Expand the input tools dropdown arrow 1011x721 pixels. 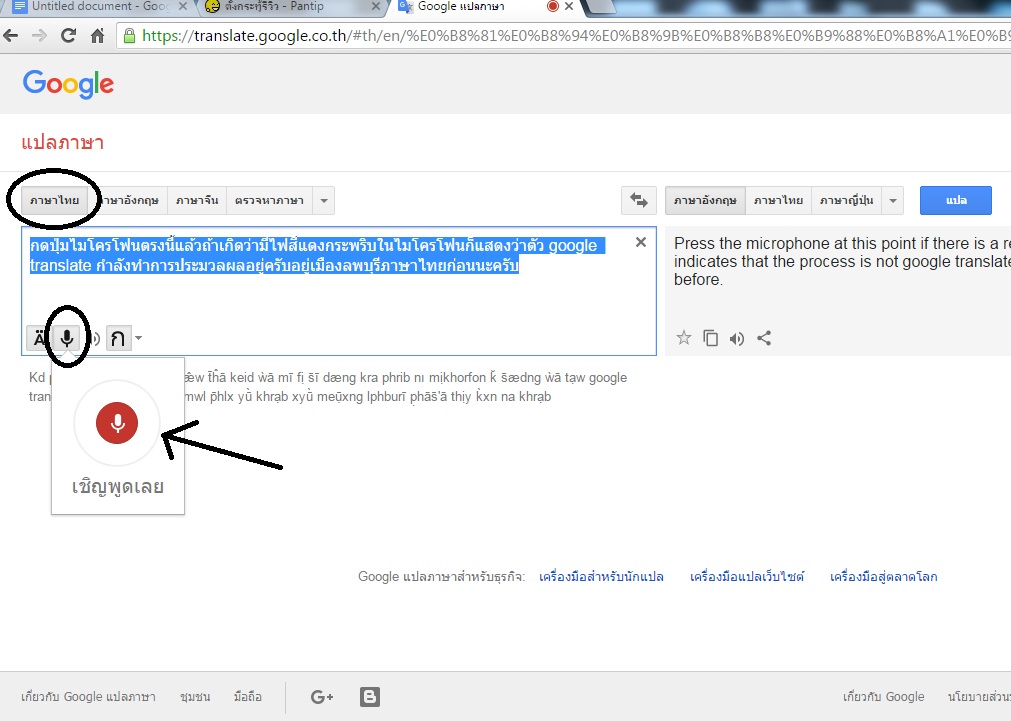point(139,338)
